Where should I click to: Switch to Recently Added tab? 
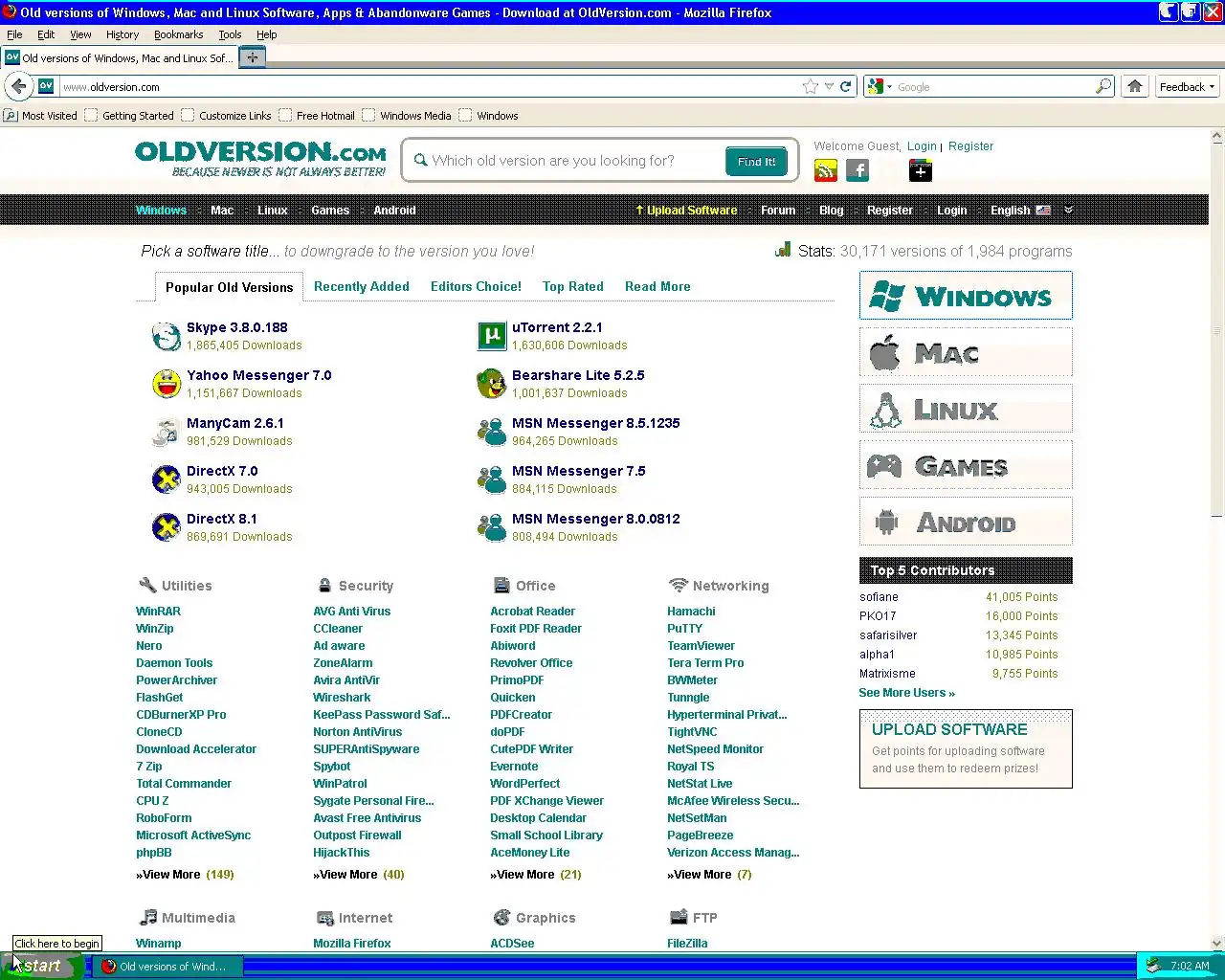(x=362, y=286)
